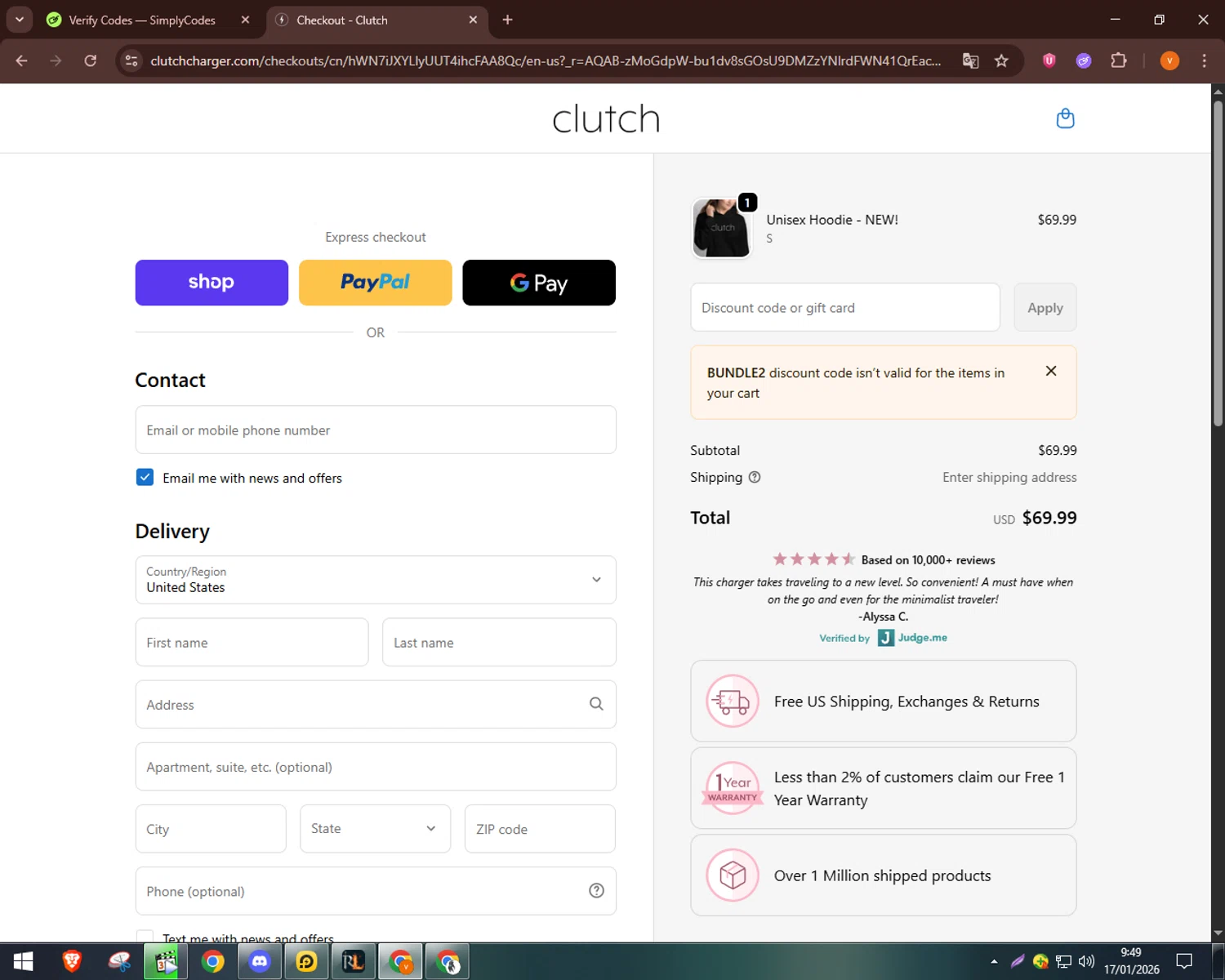Close the Verify Codes tab

245,20
